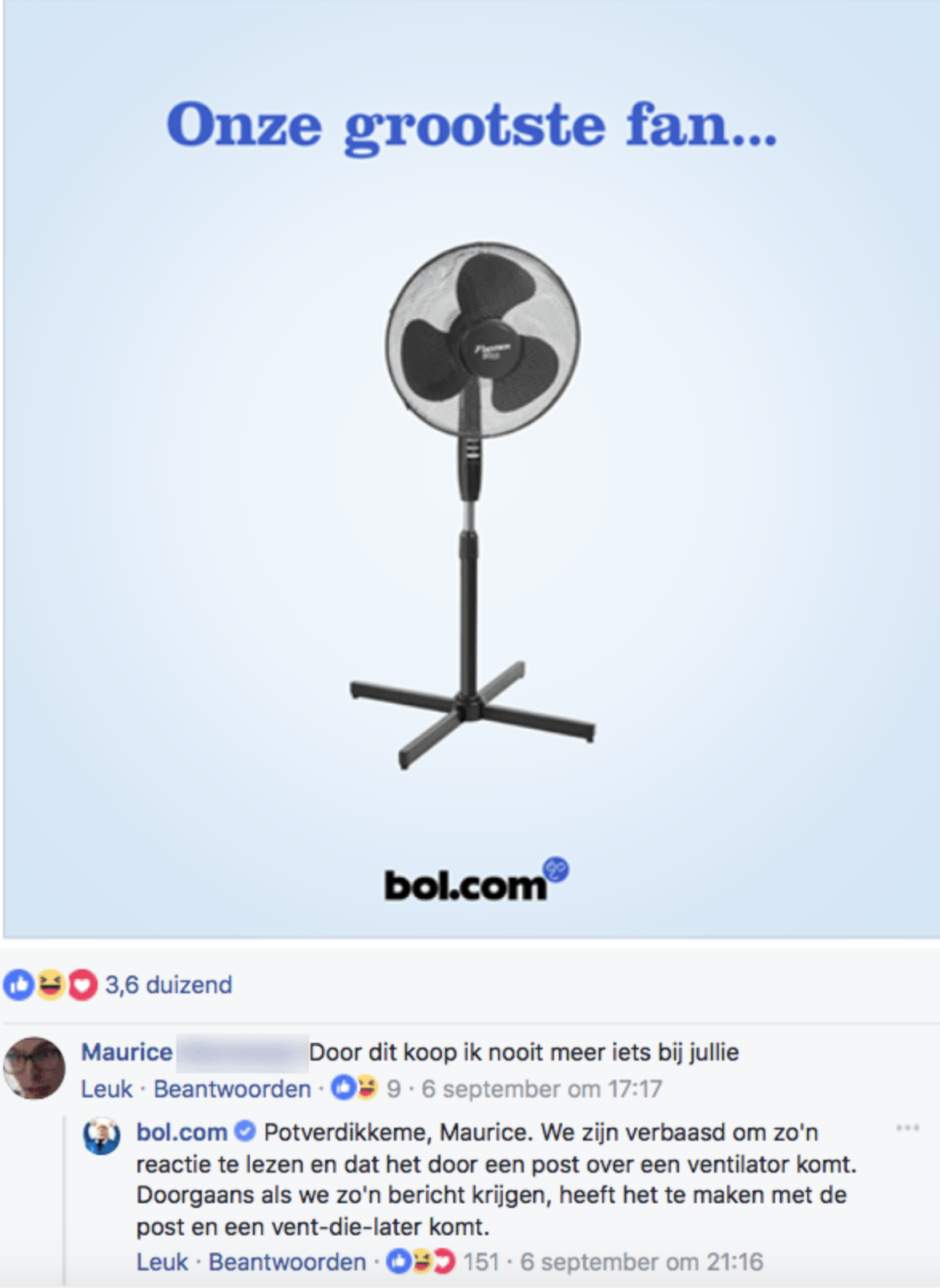The image size is (940, 1288).
Task: Open timestamp 6 september om 17:17
Action: point(542,1089)
